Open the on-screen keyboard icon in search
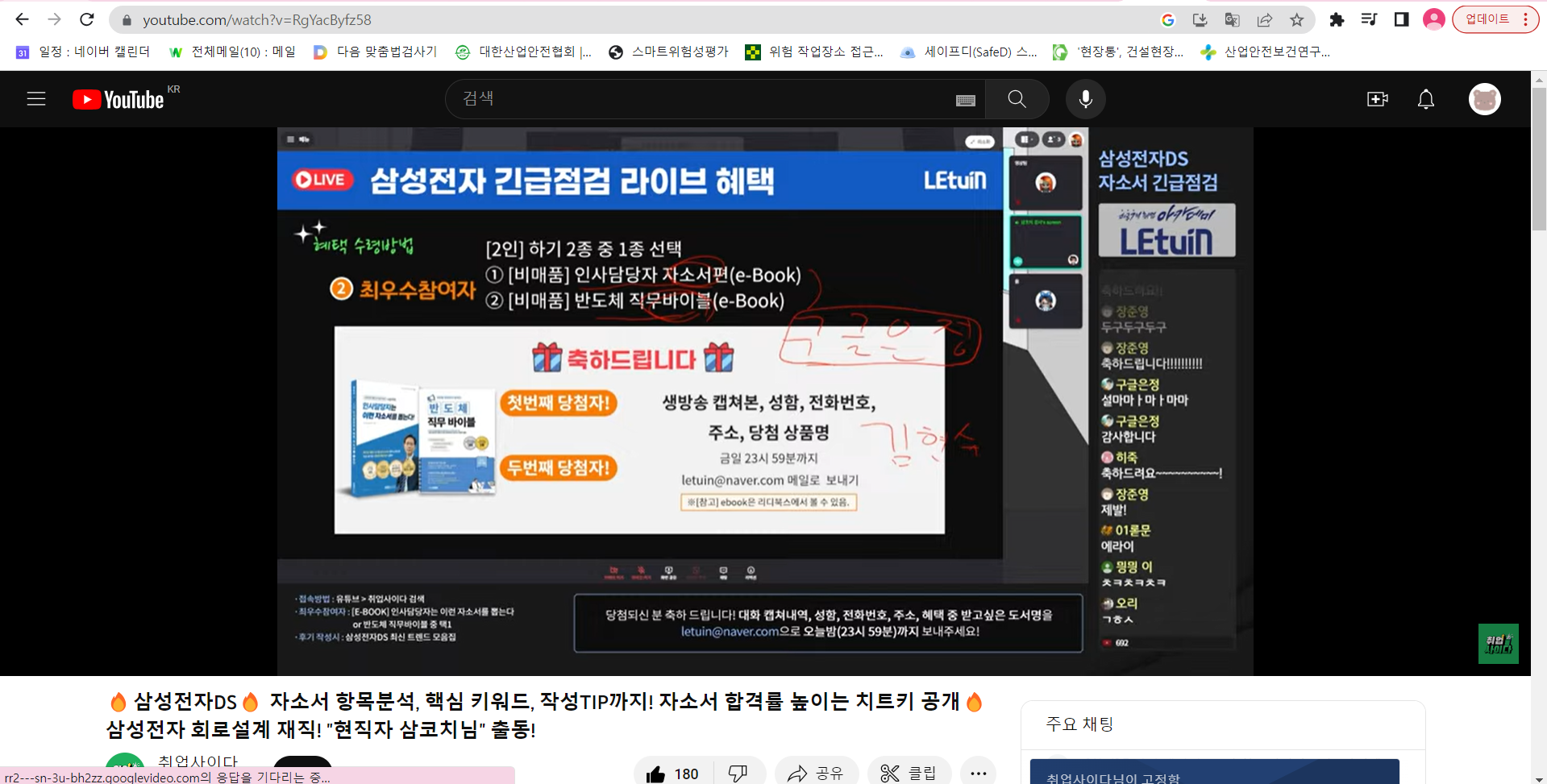 click(966, 100)
